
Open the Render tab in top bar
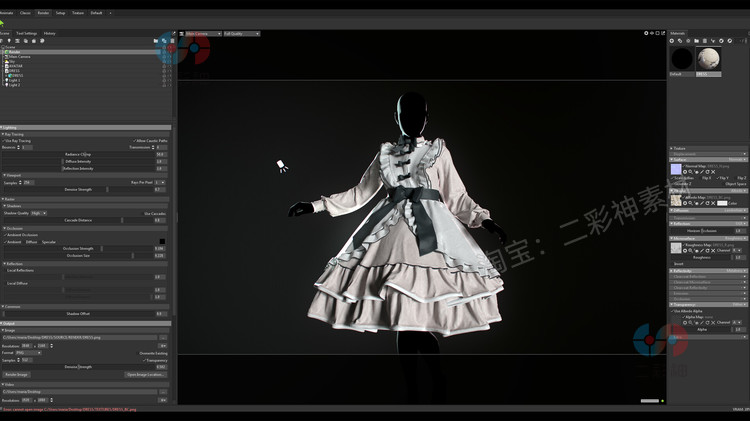pos(44,13)
